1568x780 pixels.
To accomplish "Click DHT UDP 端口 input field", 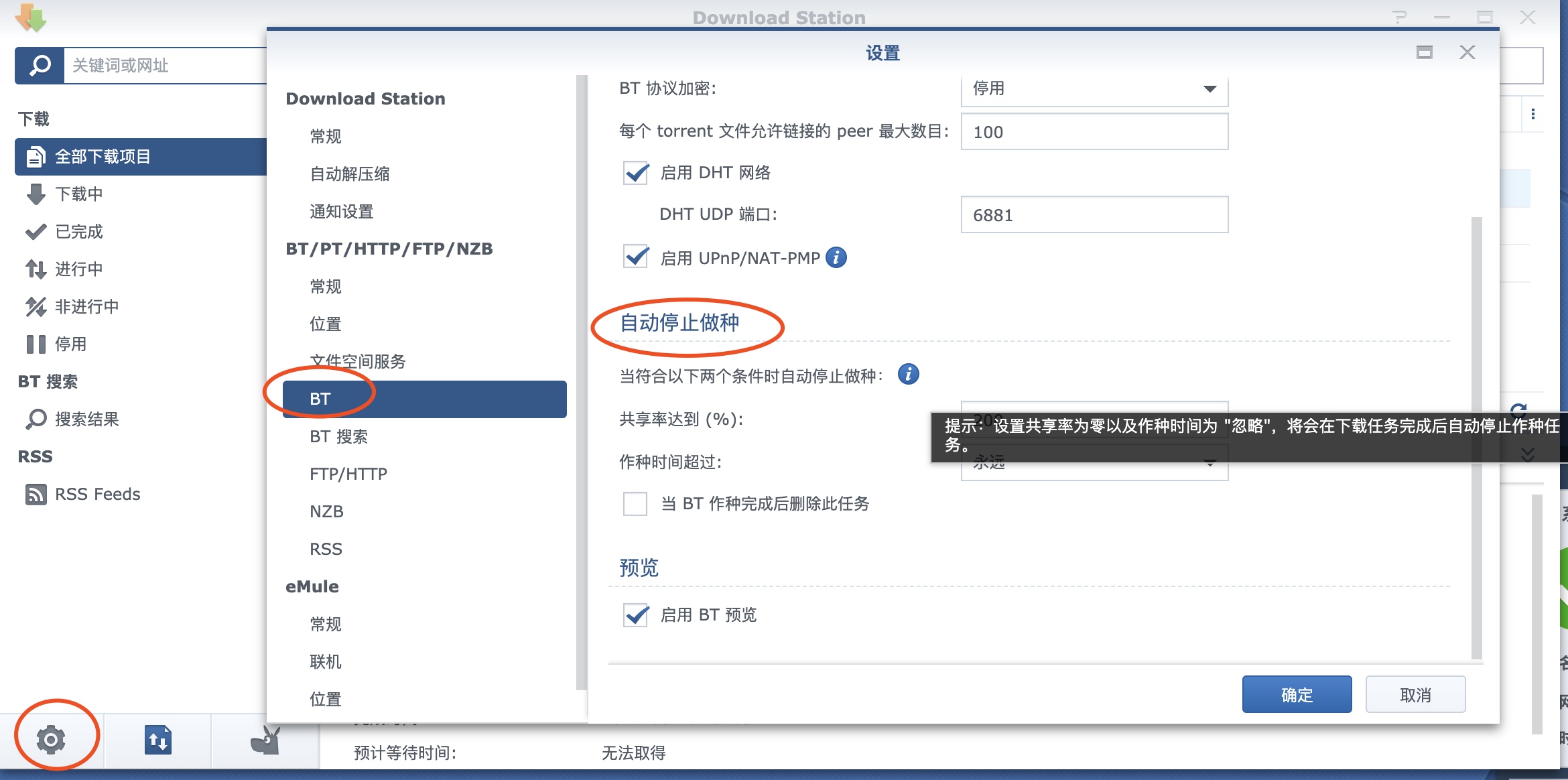I will click(x=1094, y=215).
